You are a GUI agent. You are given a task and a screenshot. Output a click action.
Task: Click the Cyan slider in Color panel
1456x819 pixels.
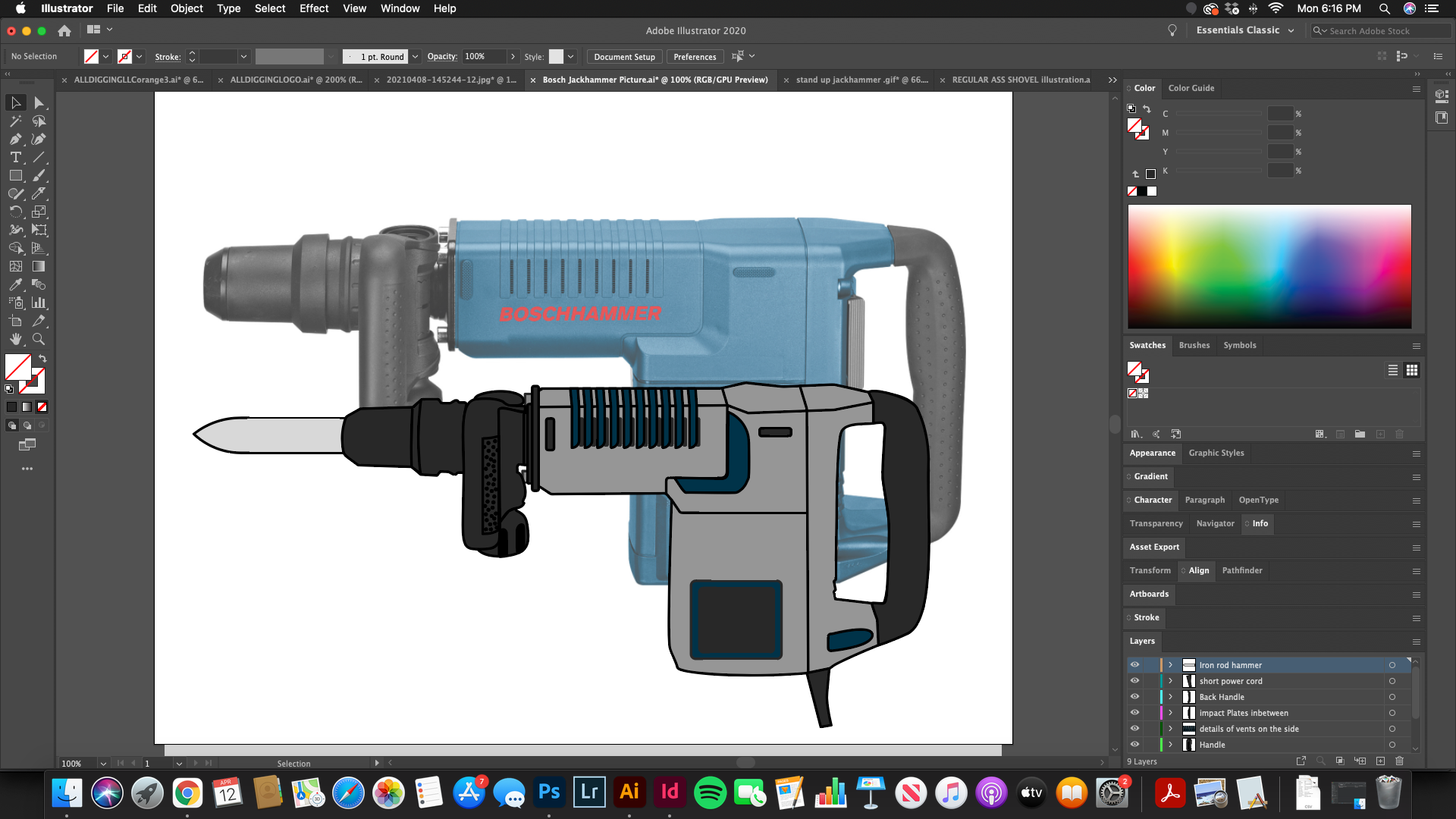tap(1219, 114)
